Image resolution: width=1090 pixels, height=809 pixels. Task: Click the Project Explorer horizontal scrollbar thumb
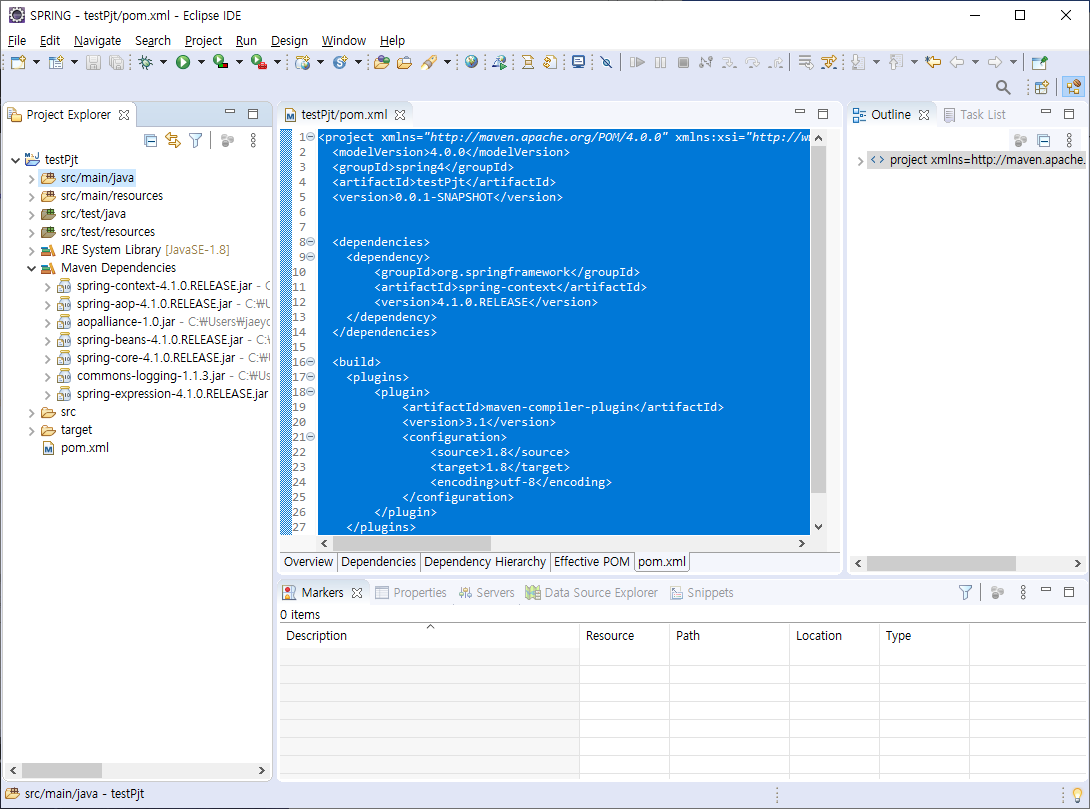point(61,770)
